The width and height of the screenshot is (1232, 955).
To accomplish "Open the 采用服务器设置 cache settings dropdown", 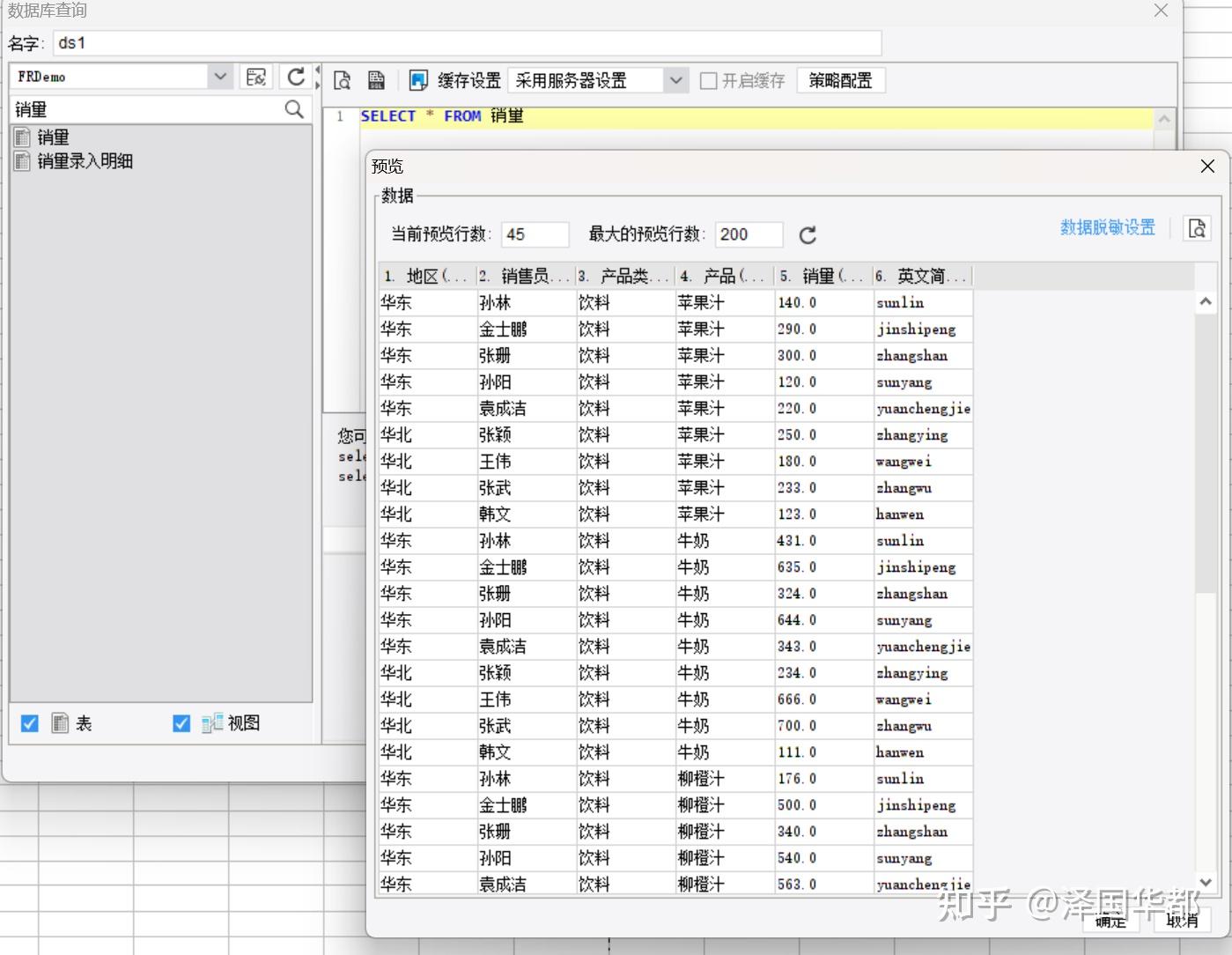I will coord(675,80).
